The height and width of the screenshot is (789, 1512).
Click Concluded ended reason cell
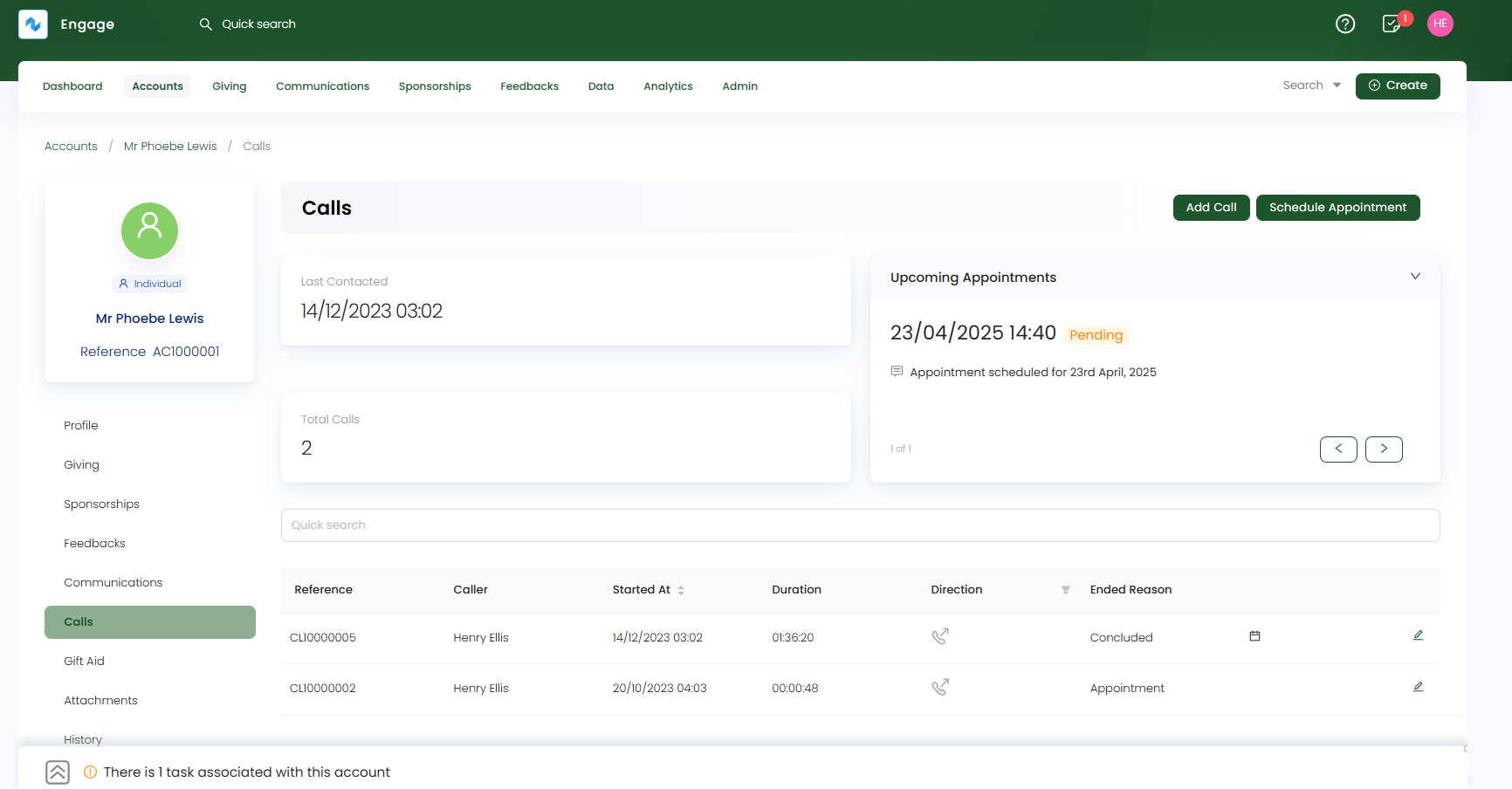pyautogui.click(x=1121, y=638)
